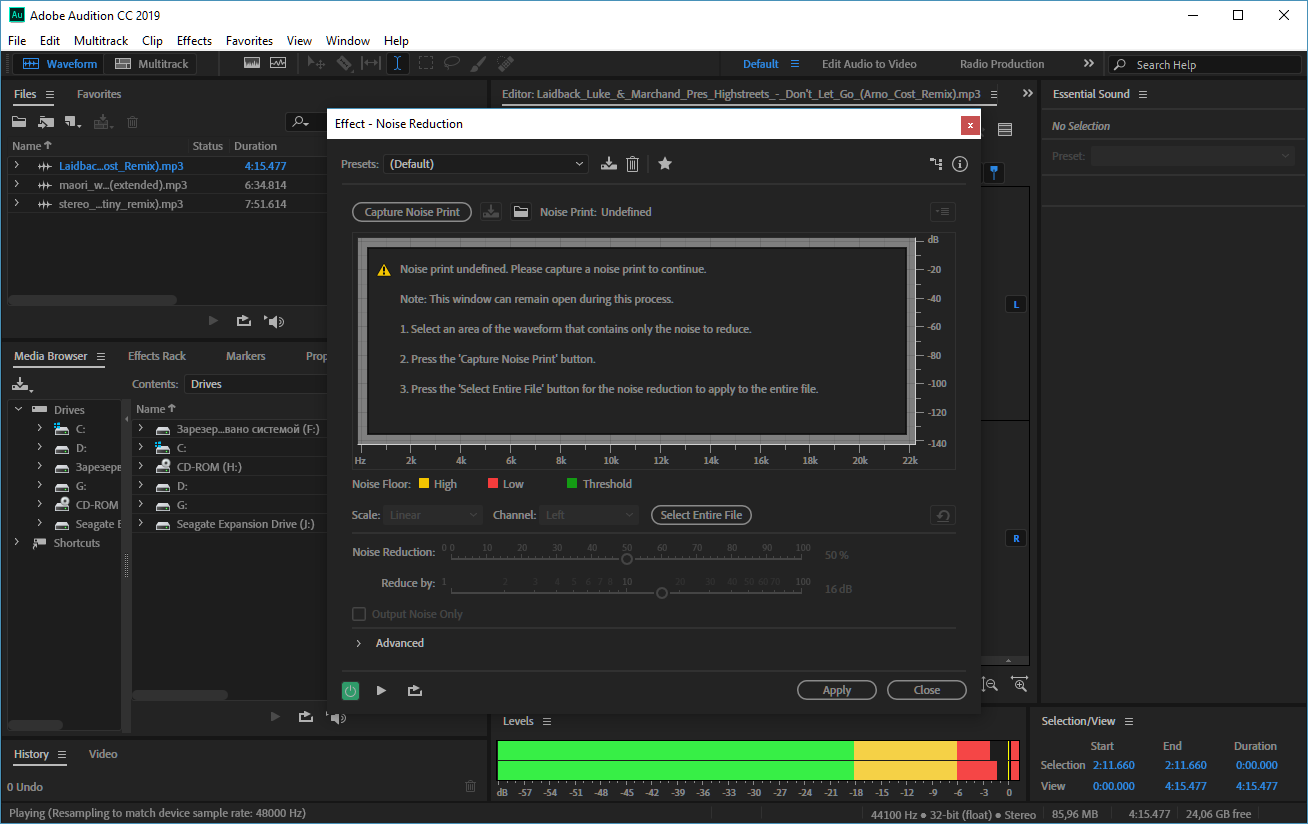Image resolution: width=1308 pixels, height=824 pixels.
Task: Zoom in on the editor timeline
Action: click(x=1019, y=684)
